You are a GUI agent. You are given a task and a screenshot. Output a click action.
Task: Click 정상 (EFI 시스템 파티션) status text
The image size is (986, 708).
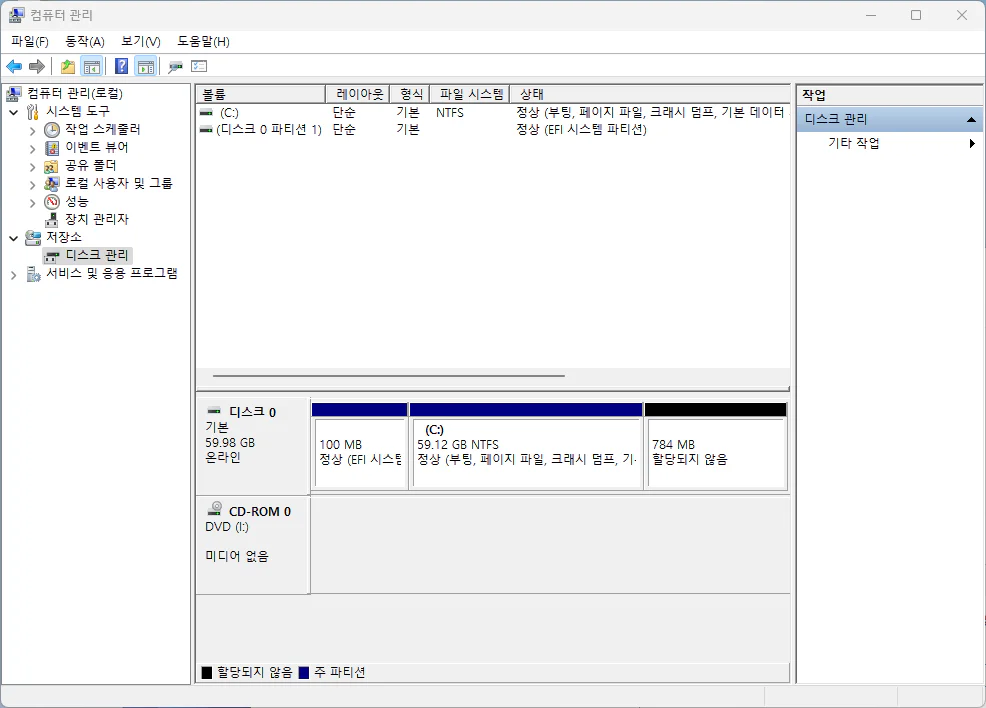click(581, 130)
